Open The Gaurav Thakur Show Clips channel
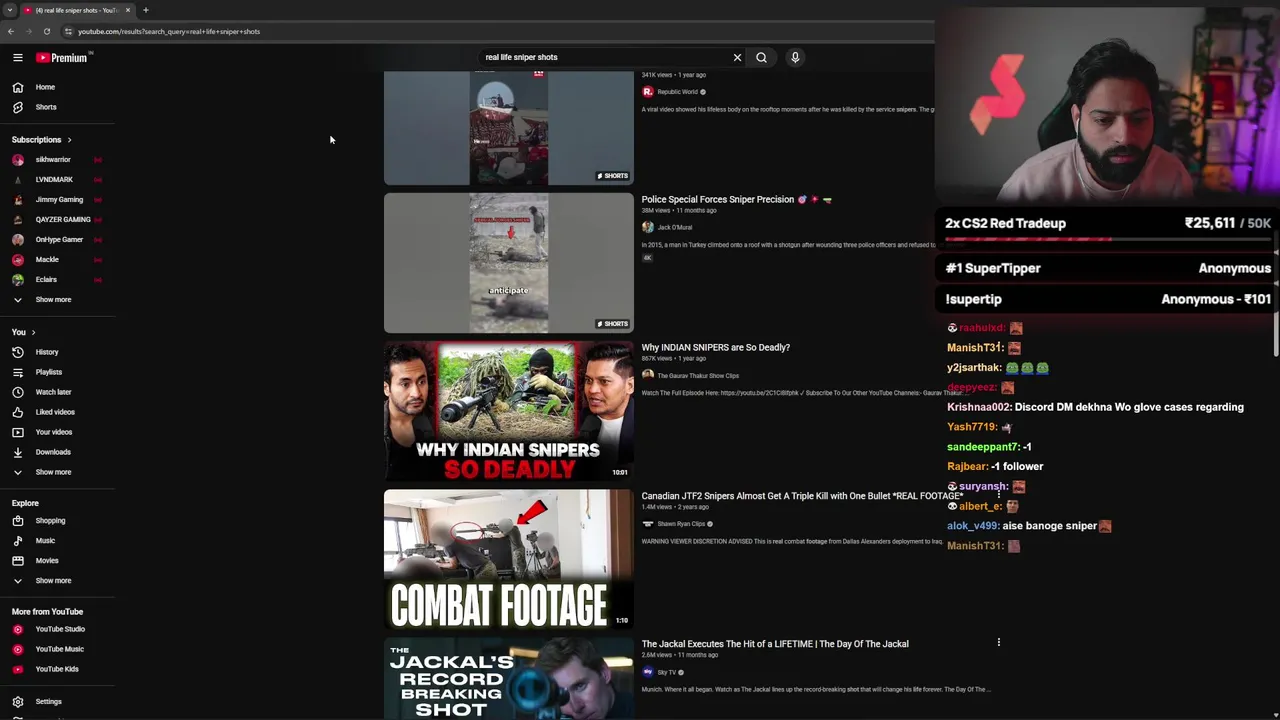 point(698,376)
